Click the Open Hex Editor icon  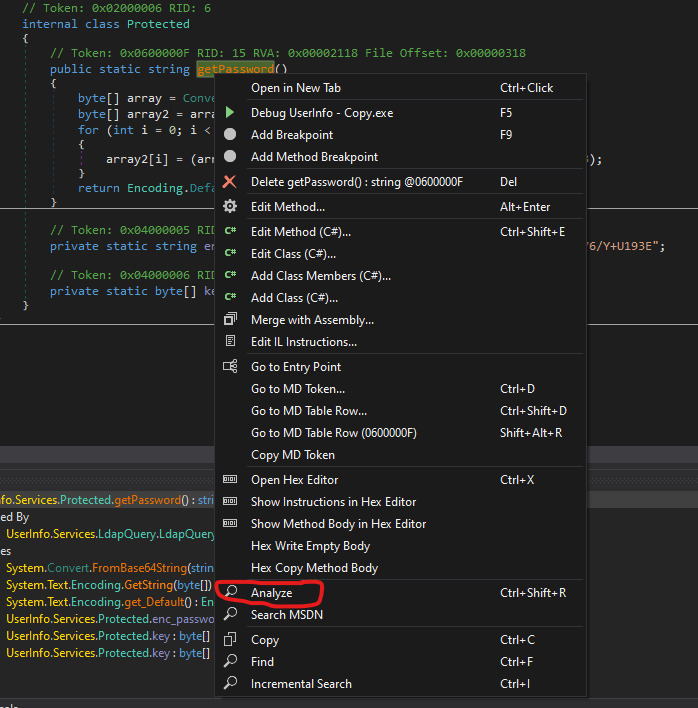(230, 480)
